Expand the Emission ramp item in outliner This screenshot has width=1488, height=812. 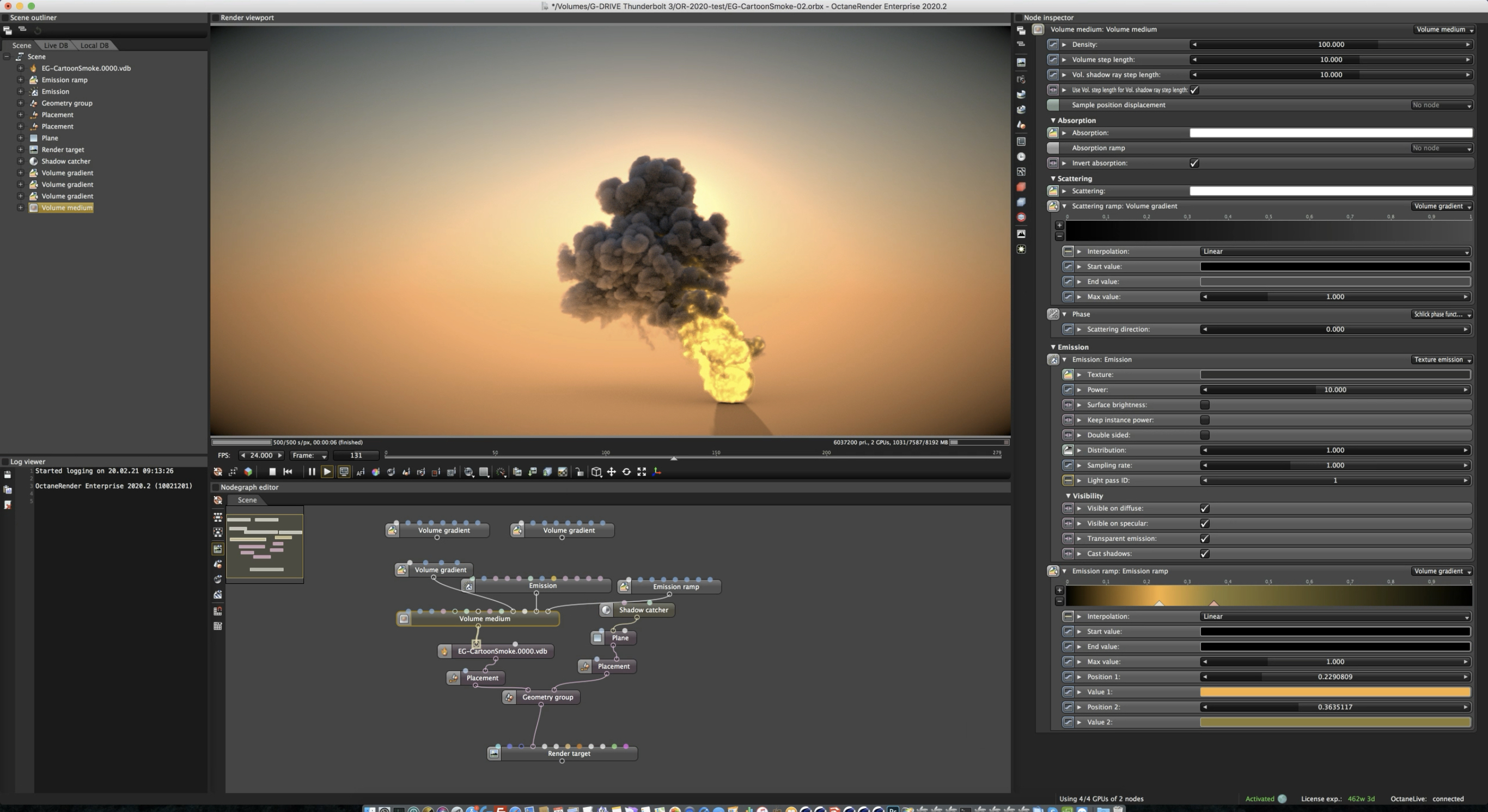[x=20, y=80]
